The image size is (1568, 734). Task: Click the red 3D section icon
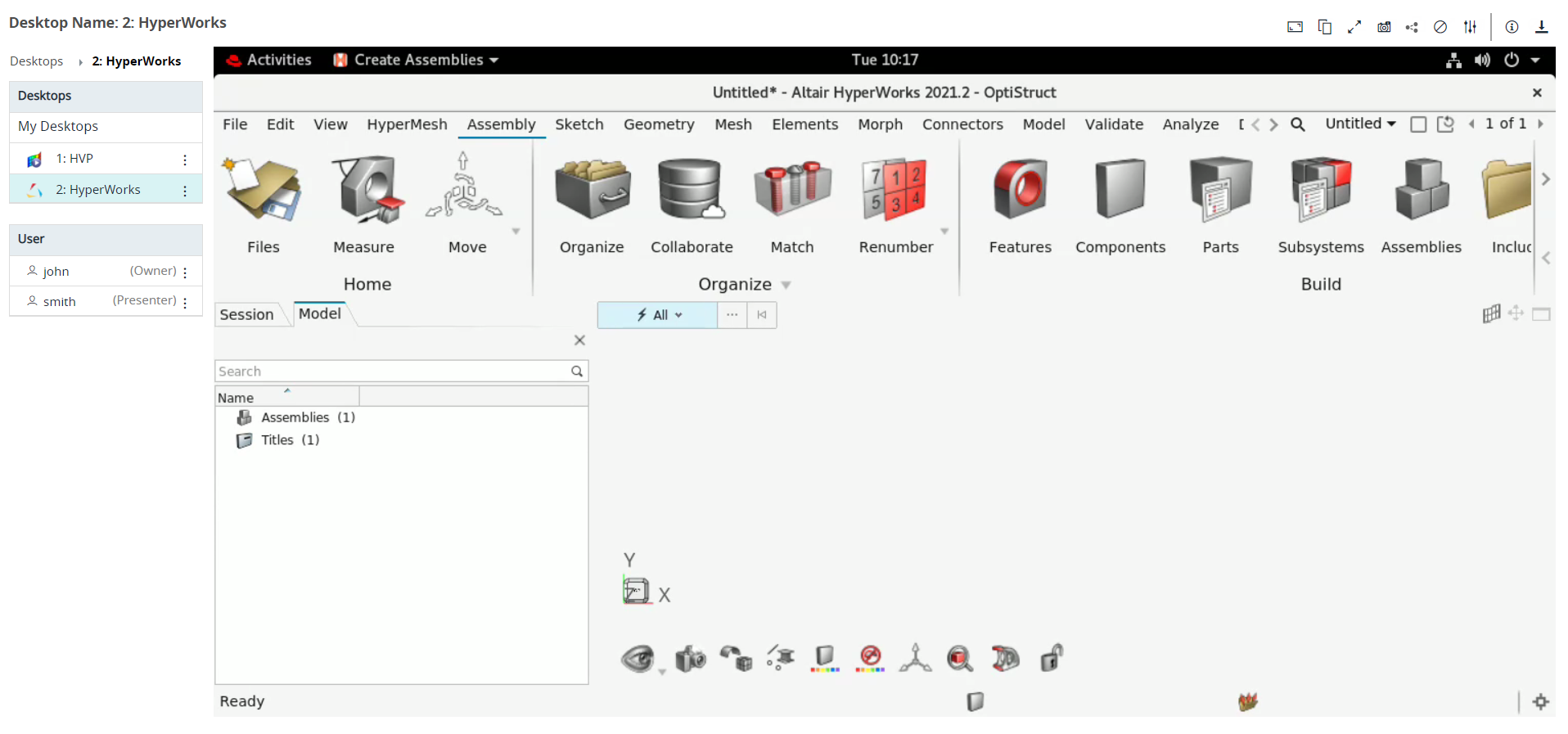[1005, 658]
